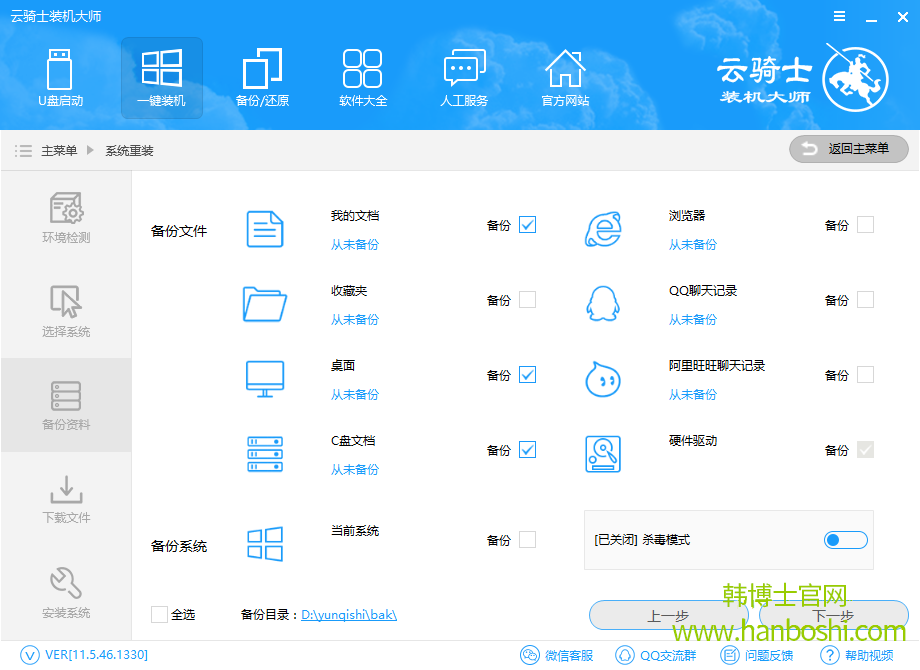Visit the 官方网站 home icon
920x670 pixels.
[x=565, y=78]
